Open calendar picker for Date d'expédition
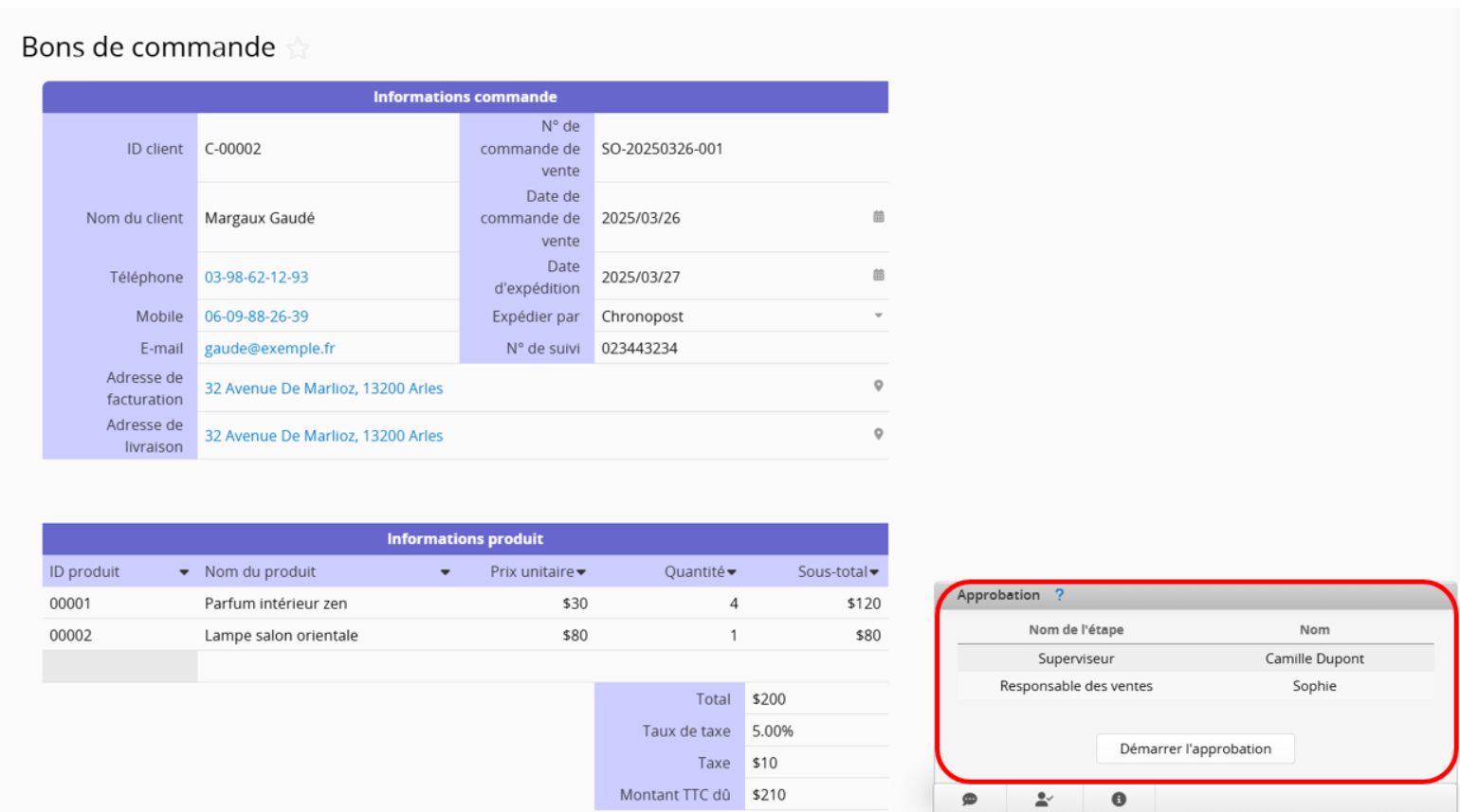Viewport: 1460px width, 812px height. [x=878, y=276]
